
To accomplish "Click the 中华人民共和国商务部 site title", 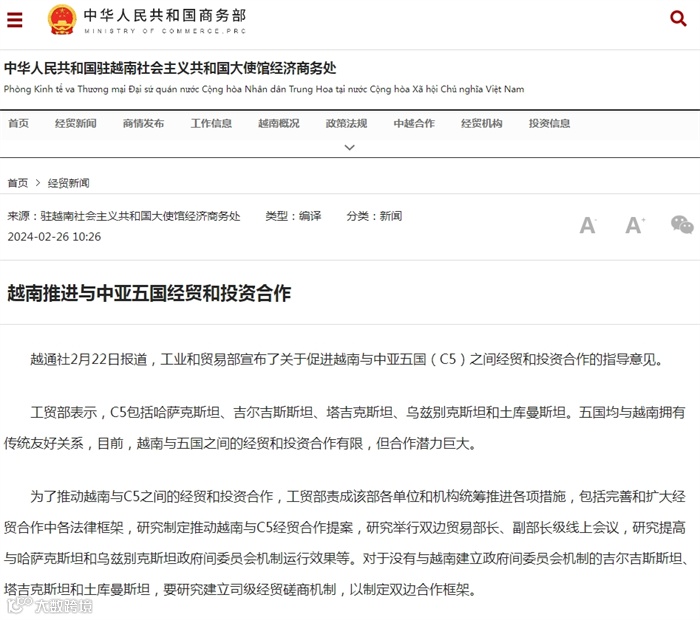I will click(x=165, y=15).
